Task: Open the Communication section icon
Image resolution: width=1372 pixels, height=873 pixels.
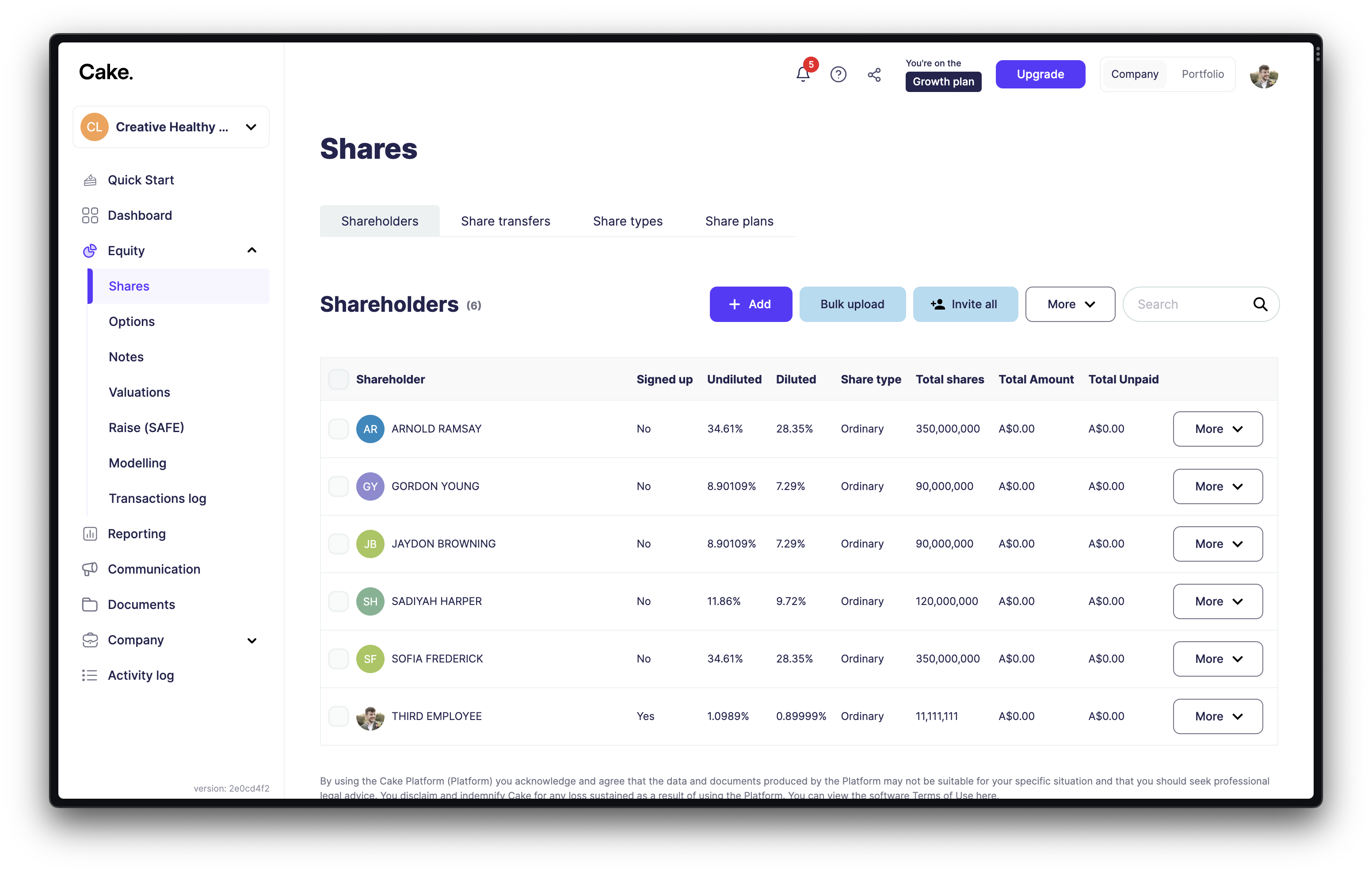Action: pyautogui.click(x=91, y=569)
